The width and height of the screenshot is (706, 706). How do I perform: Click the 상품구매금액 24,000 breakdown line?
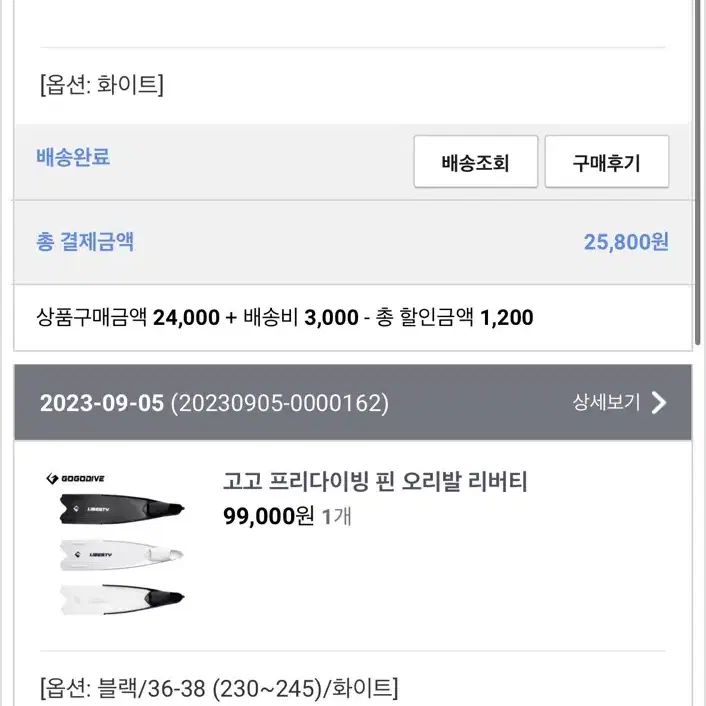click(x=285, y=317)
